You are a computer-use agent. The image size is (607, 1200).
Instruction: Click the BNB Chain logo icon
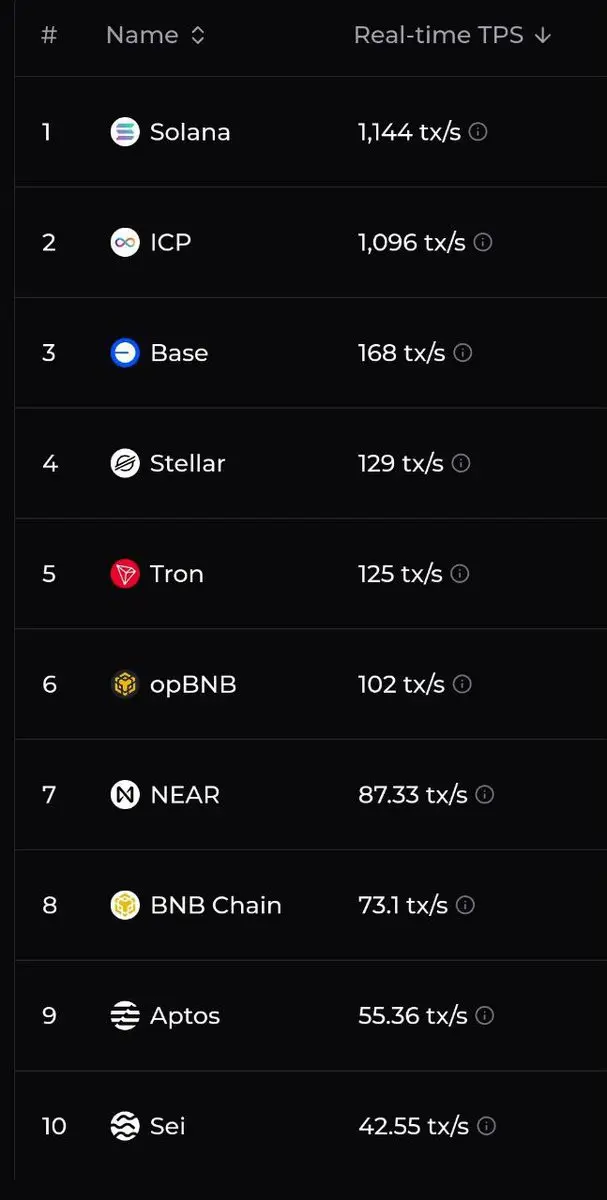(125, 905)
